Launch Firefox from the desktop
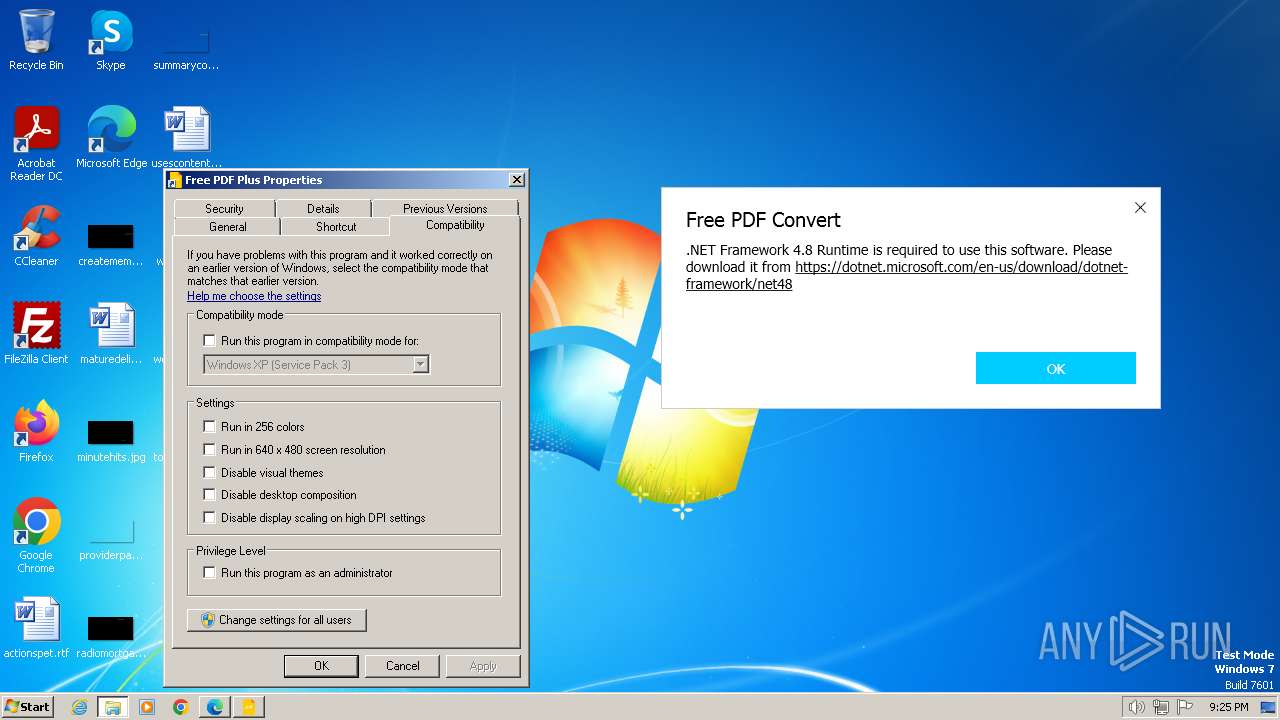Viewport: 1280px width, 720px height. 36,431
